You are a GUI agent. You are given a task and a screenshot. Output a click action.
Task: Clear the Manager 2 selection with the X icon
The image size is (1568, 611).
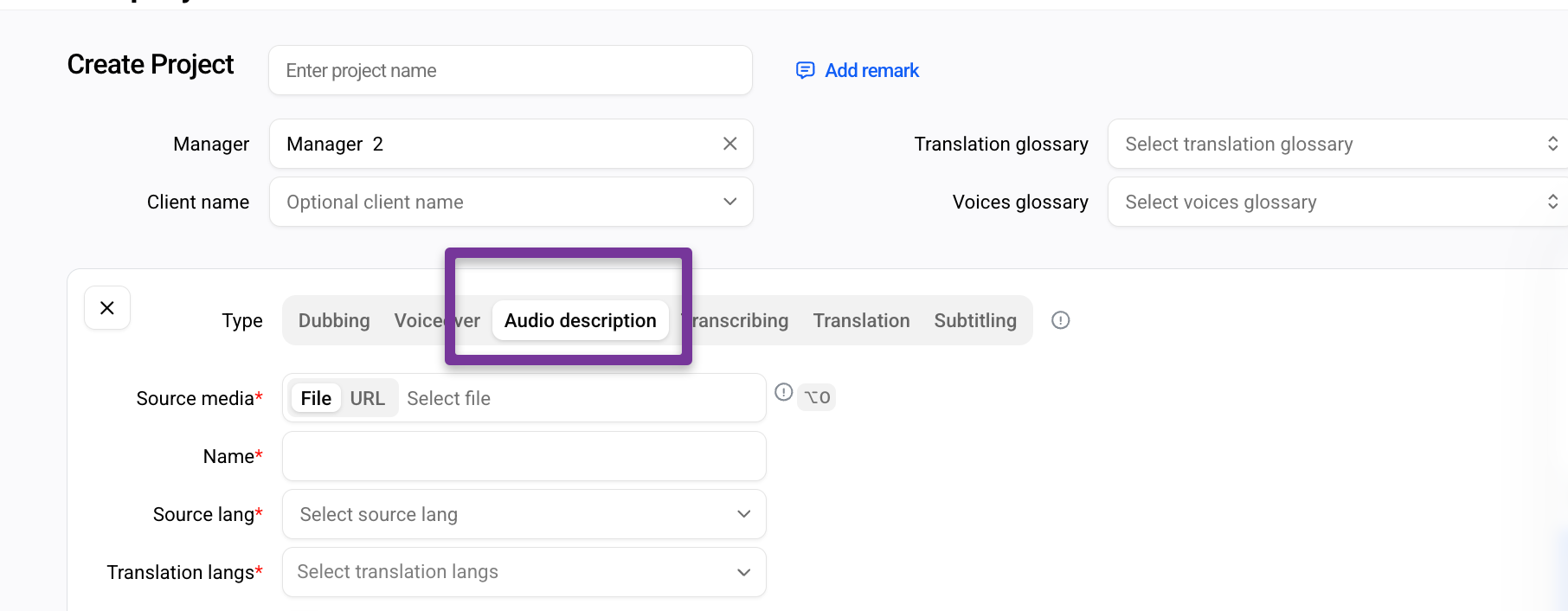point(729,144)
